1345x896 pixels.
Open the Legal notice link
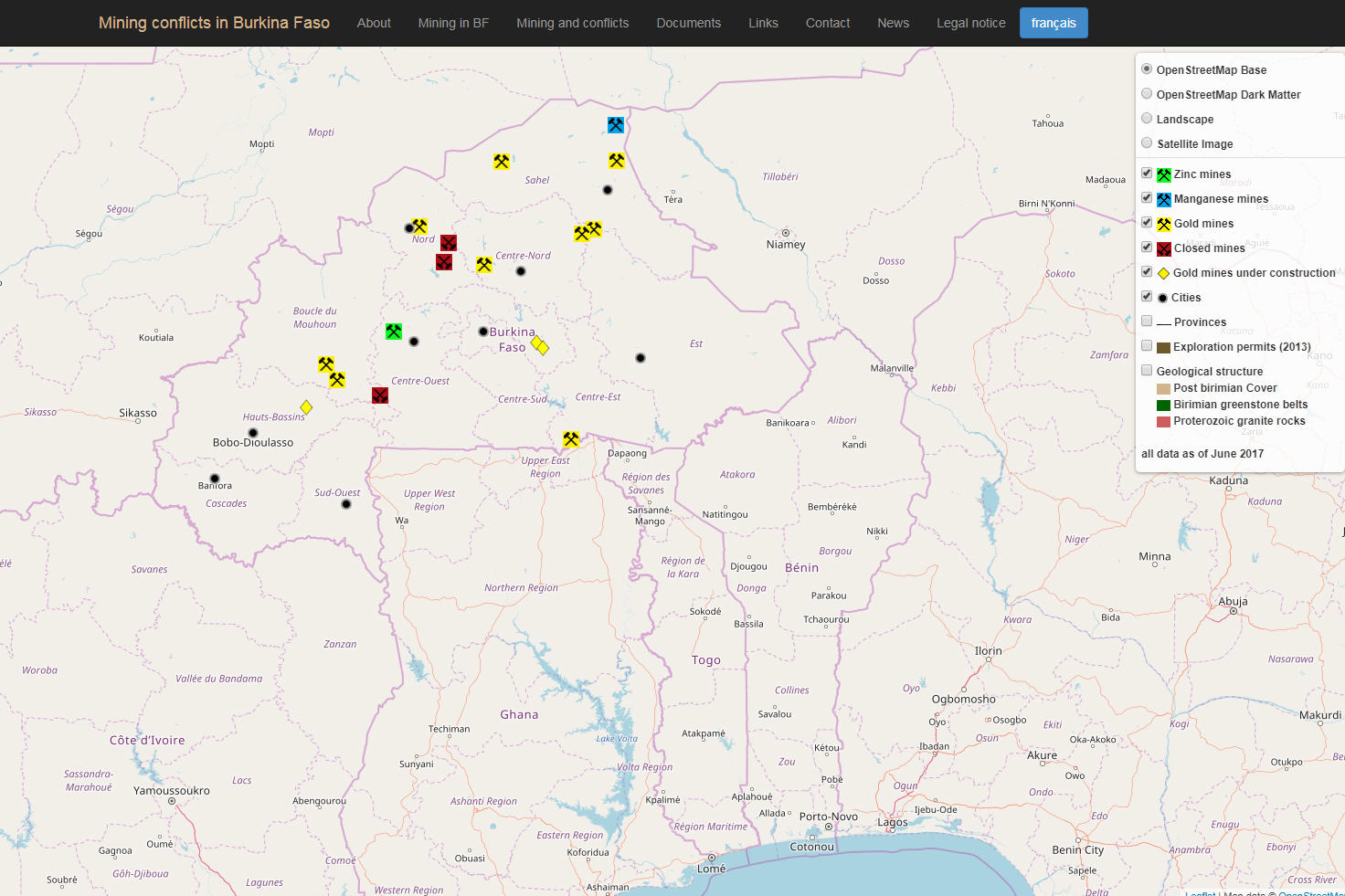[970, 23]
